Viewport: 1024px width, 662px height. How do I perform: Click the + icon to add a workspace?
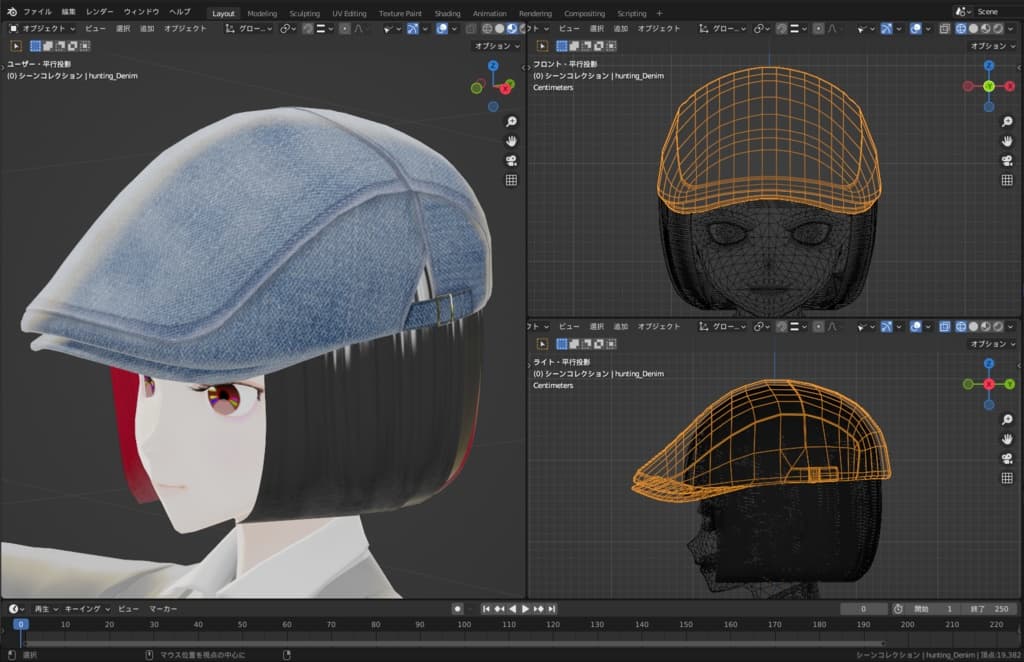point(659,13)
